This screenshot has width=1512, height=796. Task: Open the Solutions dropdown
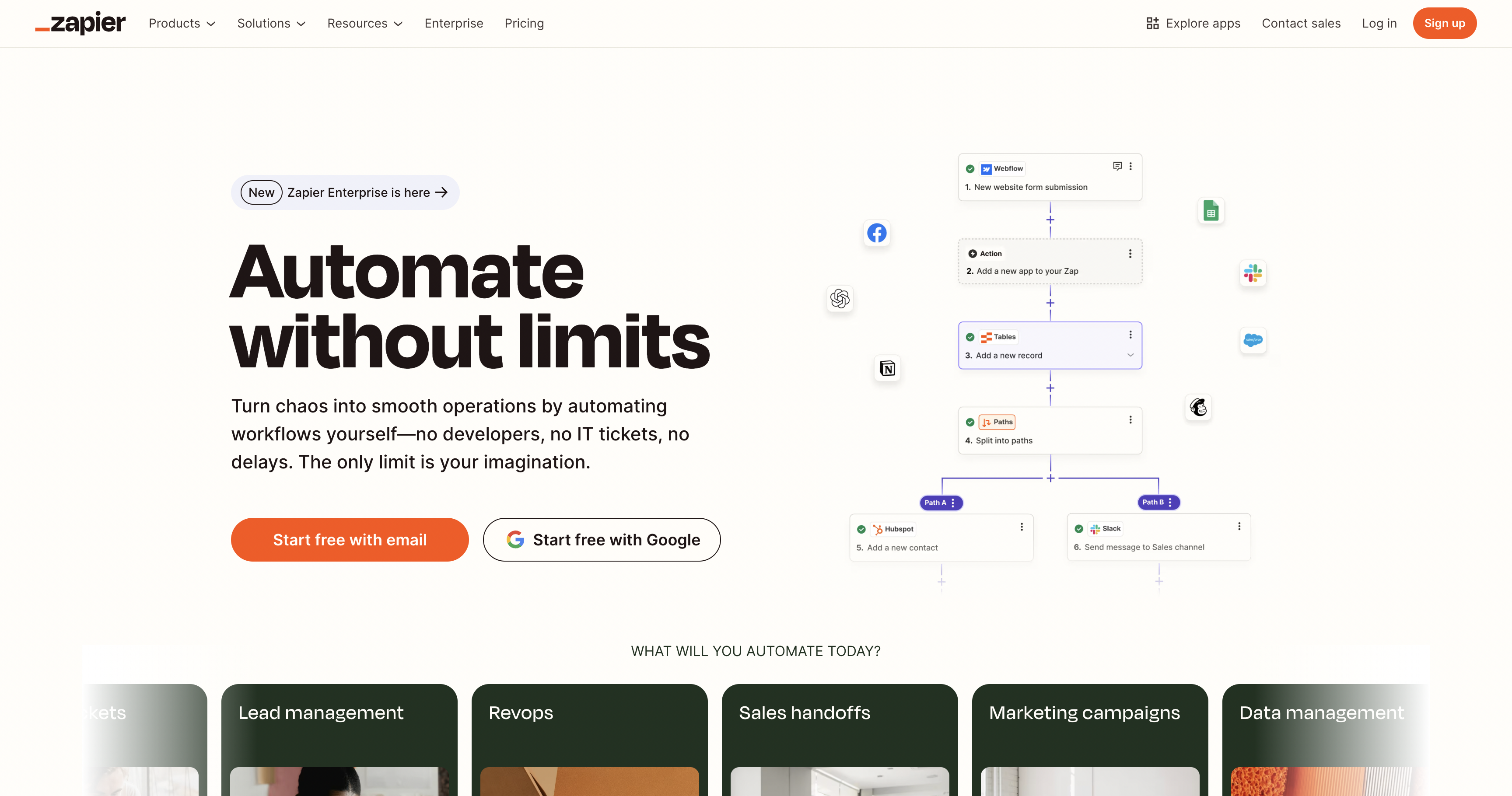(x=271, y=24)
